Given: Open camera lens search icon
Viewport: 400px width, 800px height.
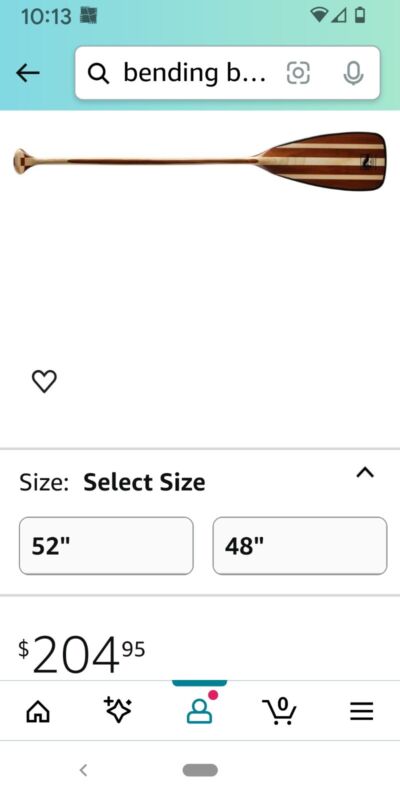Looking at the screenshot, I should (x=298, y=73).
